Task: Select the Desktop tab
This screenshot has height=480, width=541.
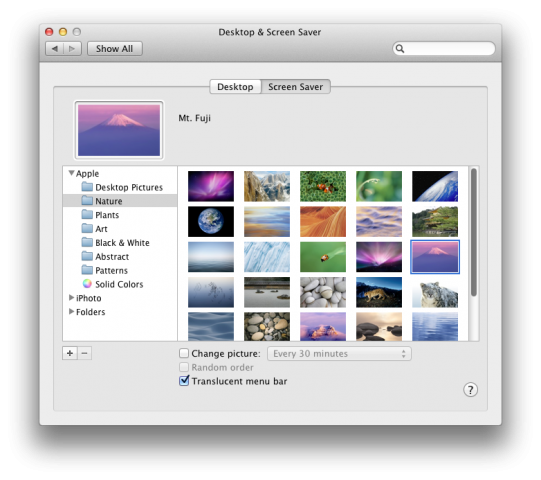Action: pos(235,87)
